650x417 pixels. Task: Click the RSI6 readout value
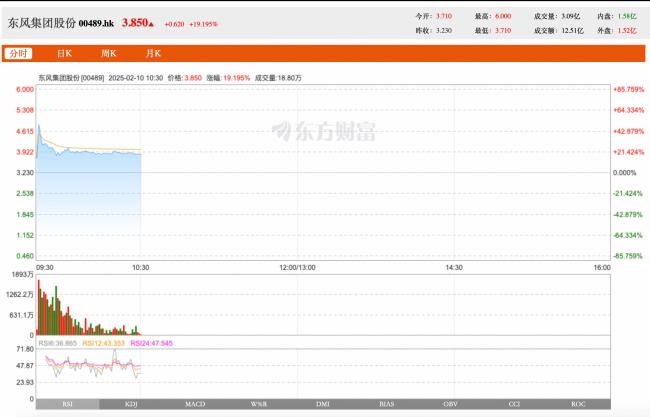(58, 343)
